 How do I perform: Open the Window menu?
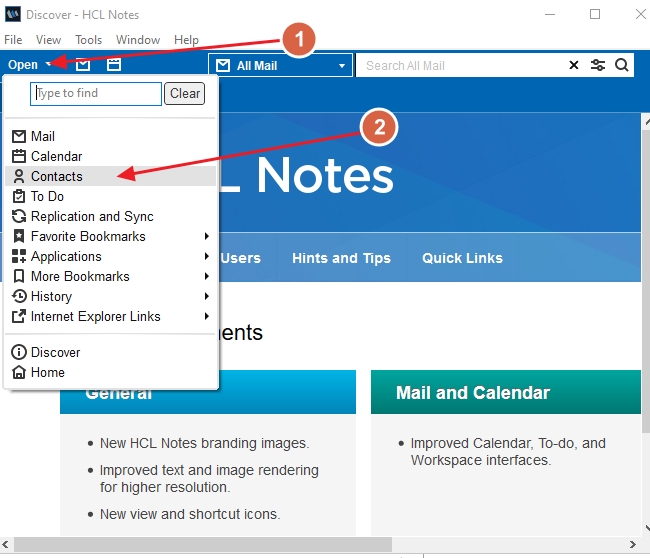(x=138, y=40)
